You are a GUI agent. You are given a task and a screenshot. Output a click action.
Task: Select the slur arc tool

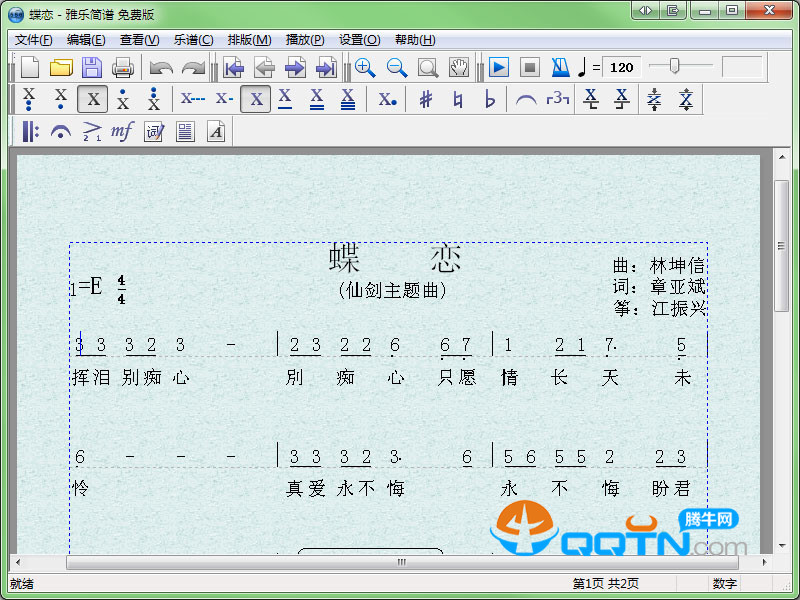[x=526, y=99]
